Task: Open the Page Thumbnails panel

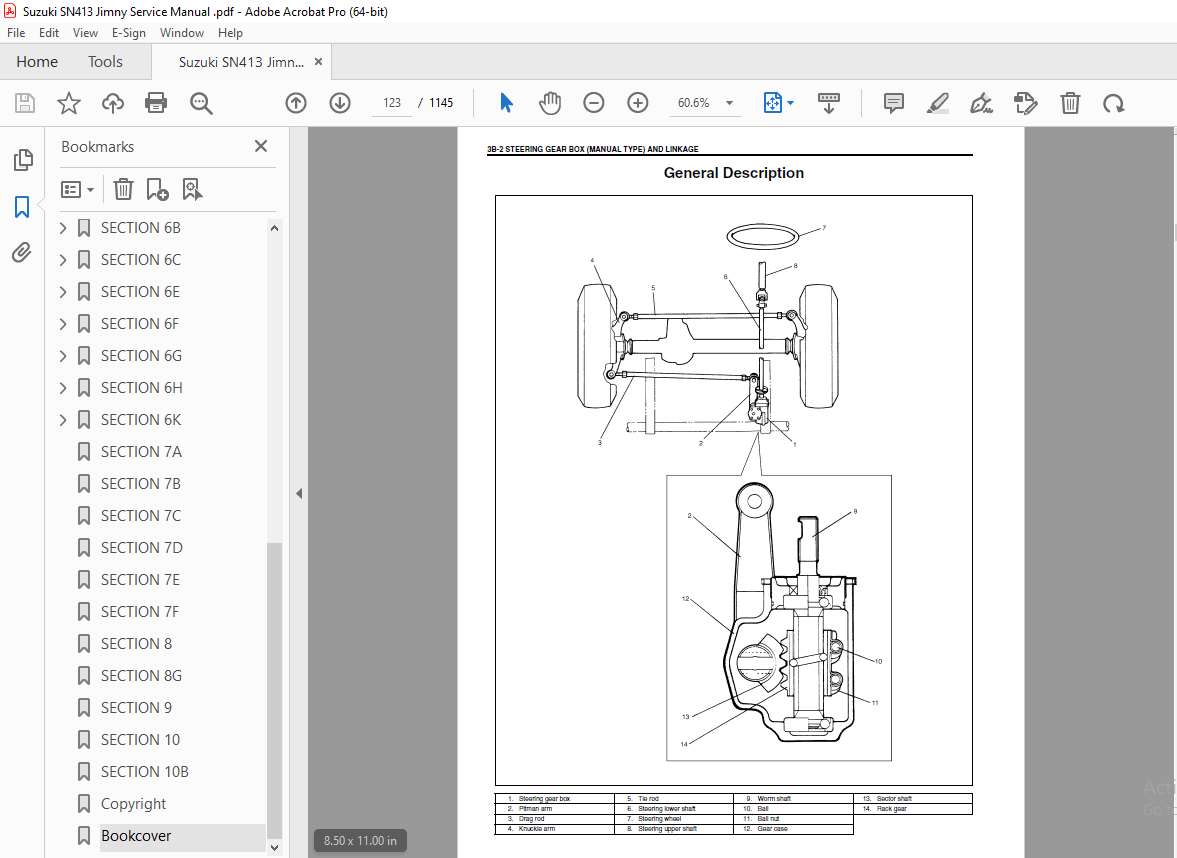Action: (x=23, y=160)
